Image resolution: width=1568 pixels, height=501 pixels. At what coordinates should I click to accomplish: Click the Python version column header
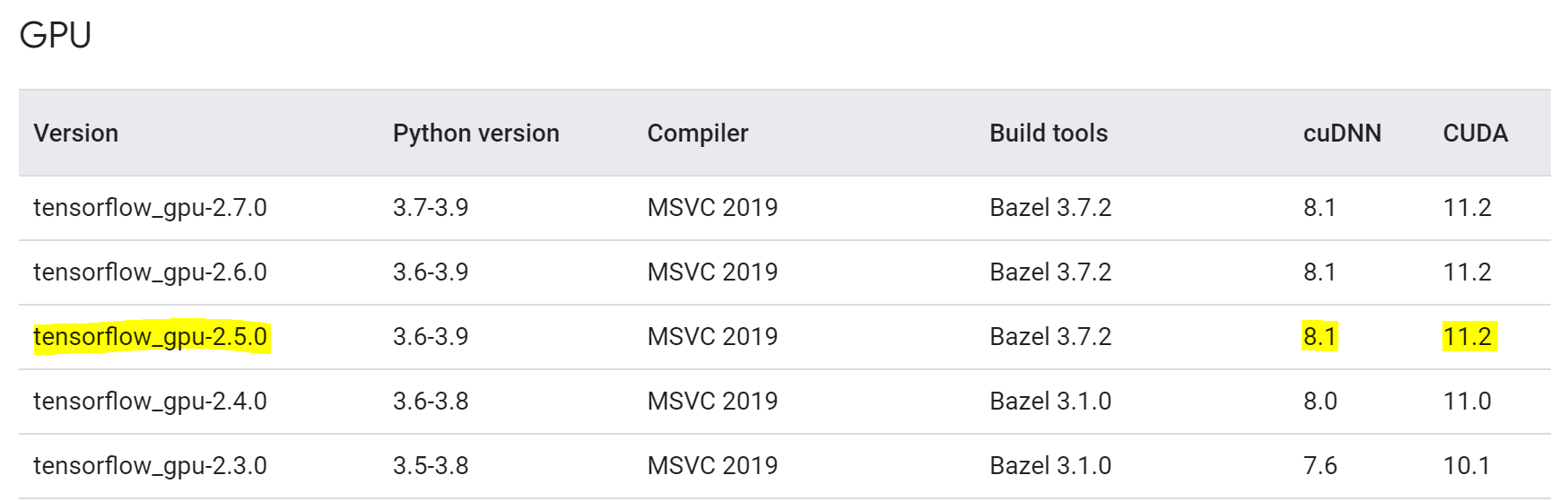click(x=475, y=134)
